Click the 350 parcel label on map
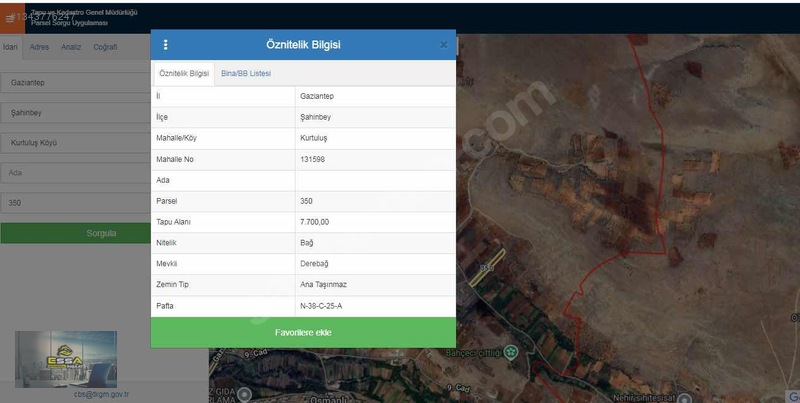800x403 pixels. pyautogui.click(x=487, y=268)
